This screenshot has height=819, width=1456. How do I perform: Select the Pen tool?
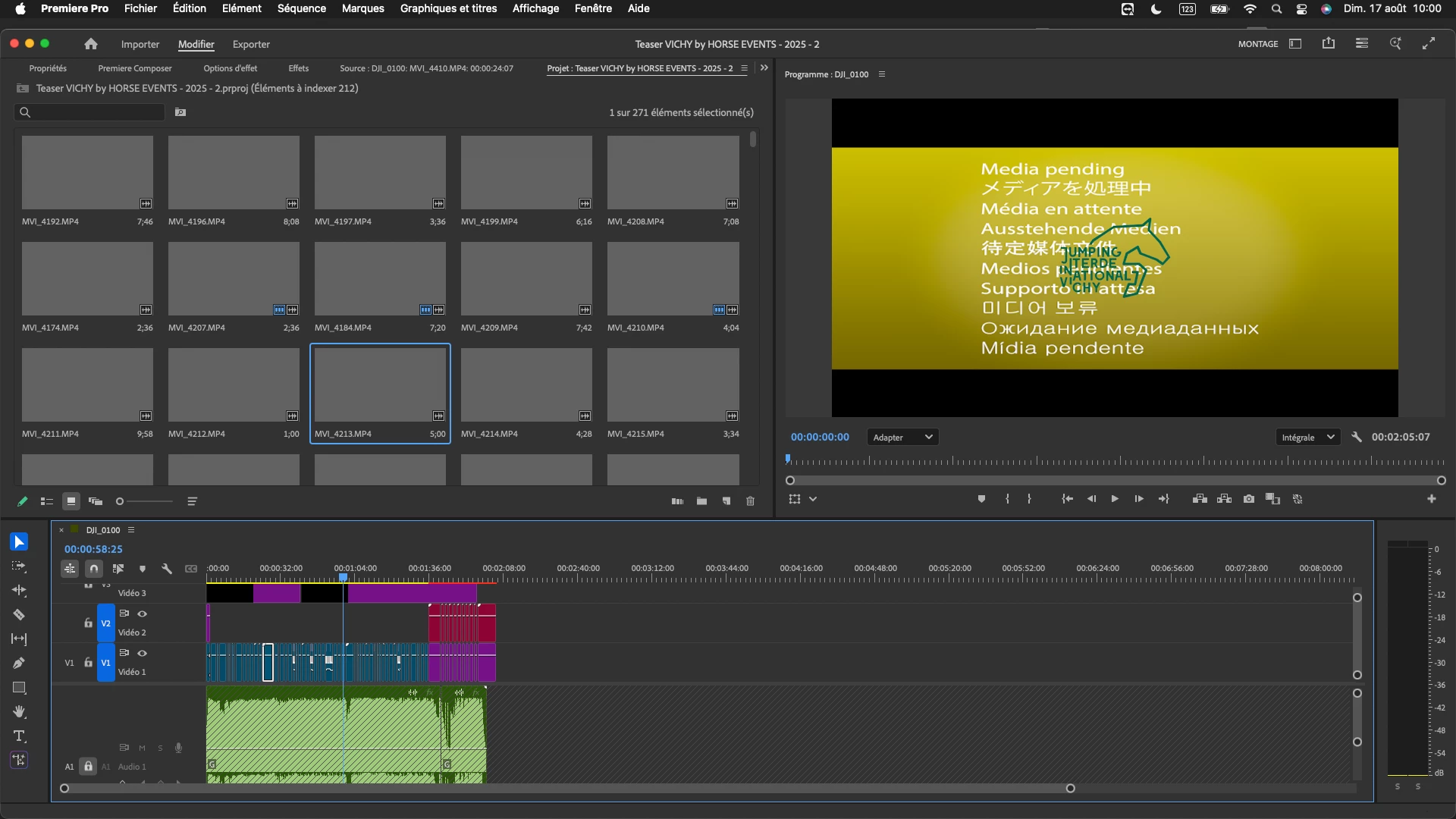19,664
